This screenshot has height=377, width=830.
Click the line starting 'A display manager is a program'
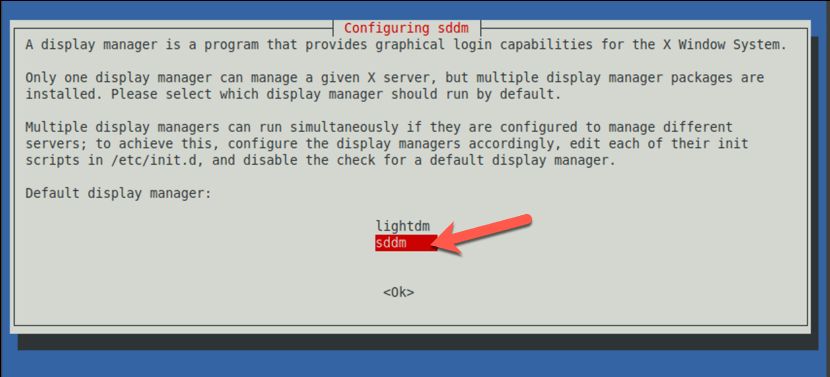point(406,45)
